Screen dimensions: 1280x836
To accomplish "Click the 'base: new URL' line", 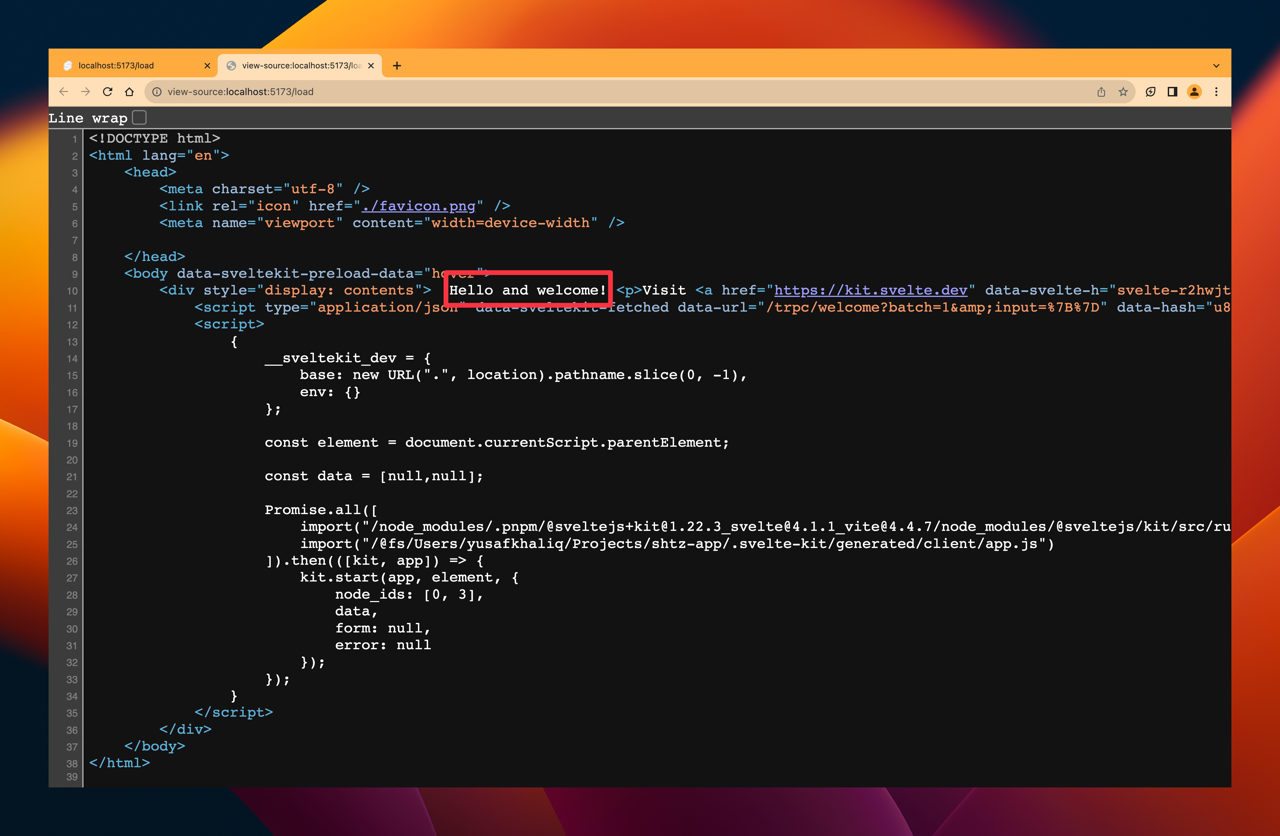I will (x=524, y=375).
